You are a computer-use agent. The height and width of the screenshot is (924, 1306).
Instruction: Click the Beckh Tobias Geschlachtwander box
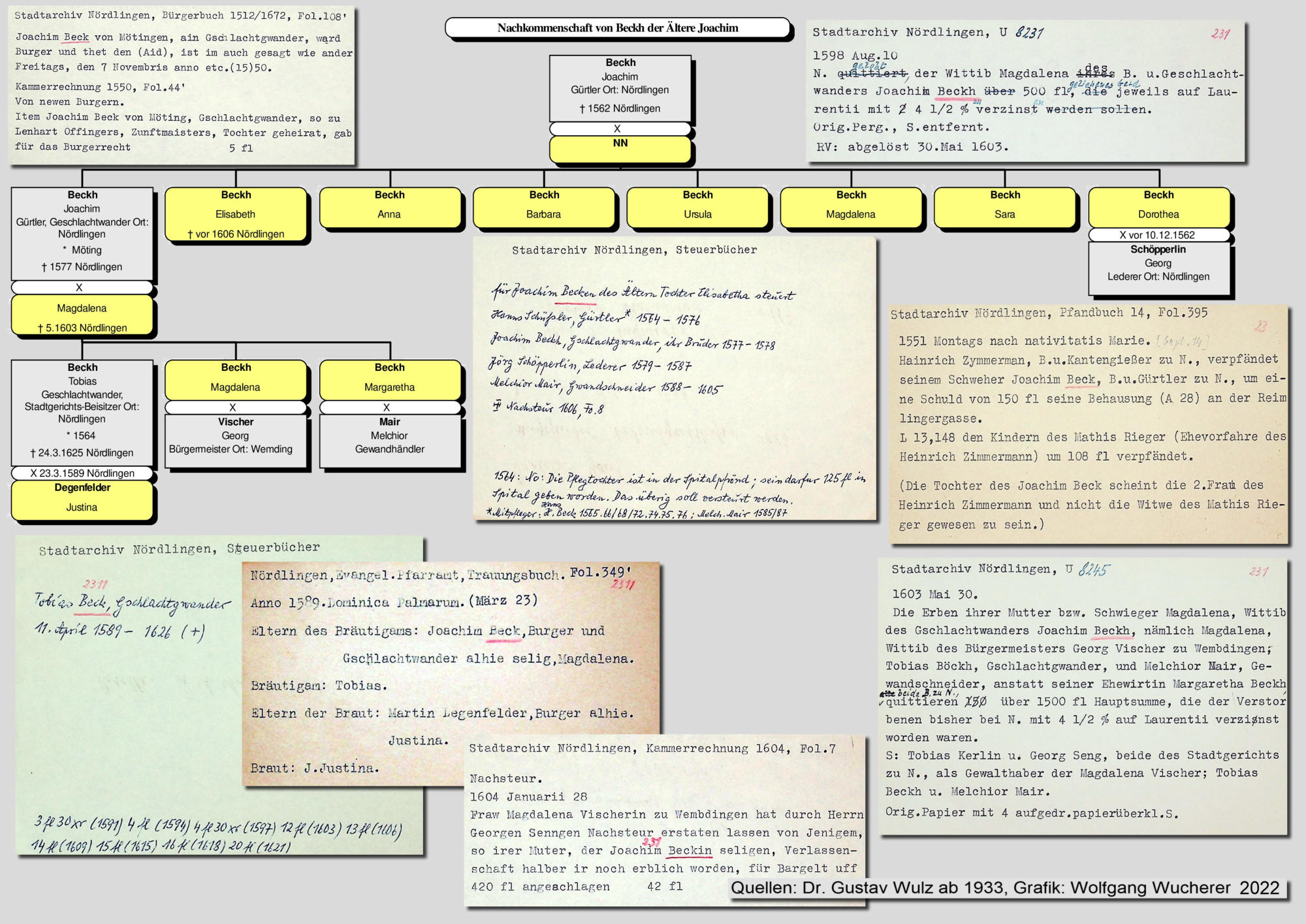point(82,411)
